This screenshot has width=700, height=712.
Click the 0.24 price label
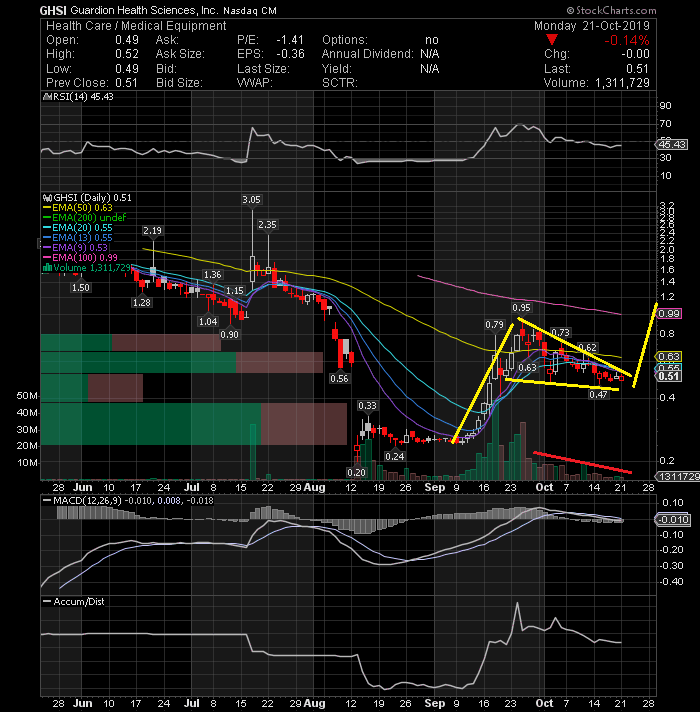394,456
